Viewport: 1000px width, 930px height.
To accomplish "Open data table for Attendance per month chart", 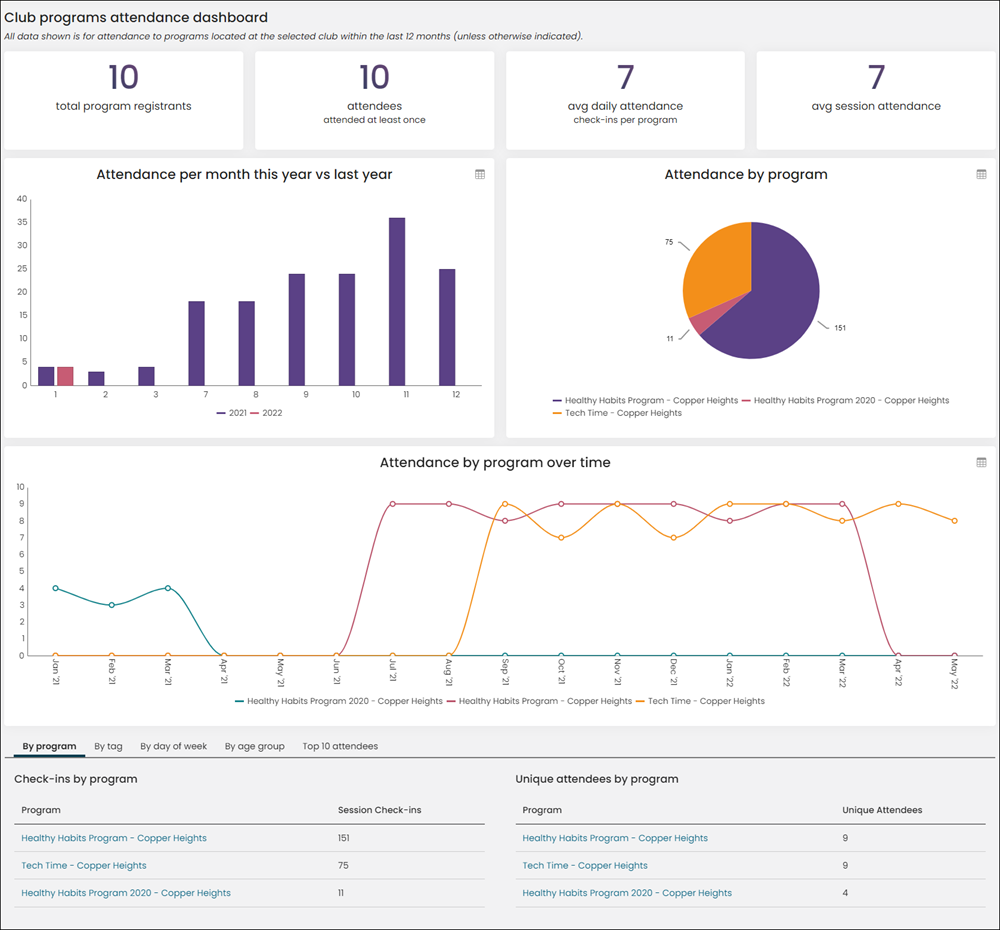I will [480, 174].
